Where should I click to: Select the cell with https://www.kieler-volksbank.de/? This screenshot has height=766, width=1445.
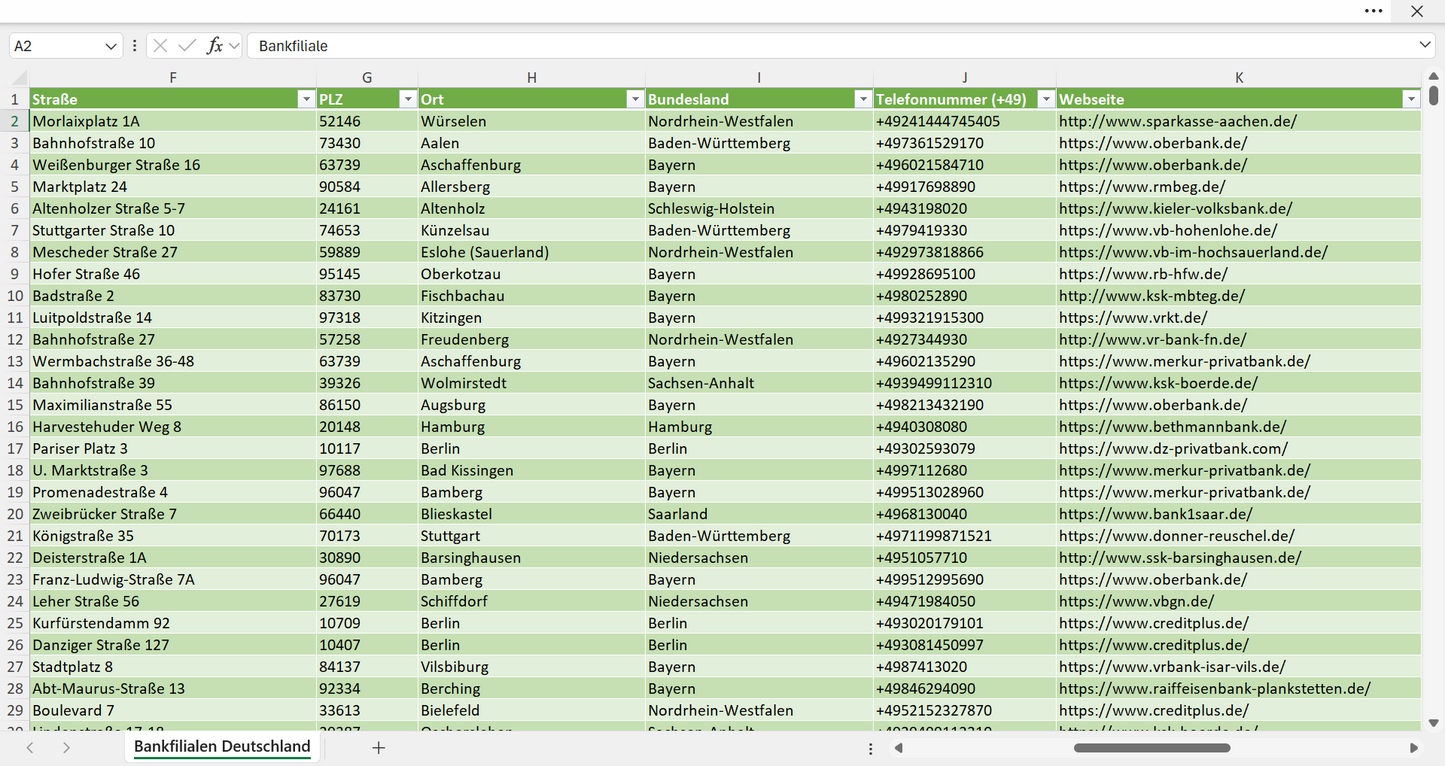tap(1239, 208)
